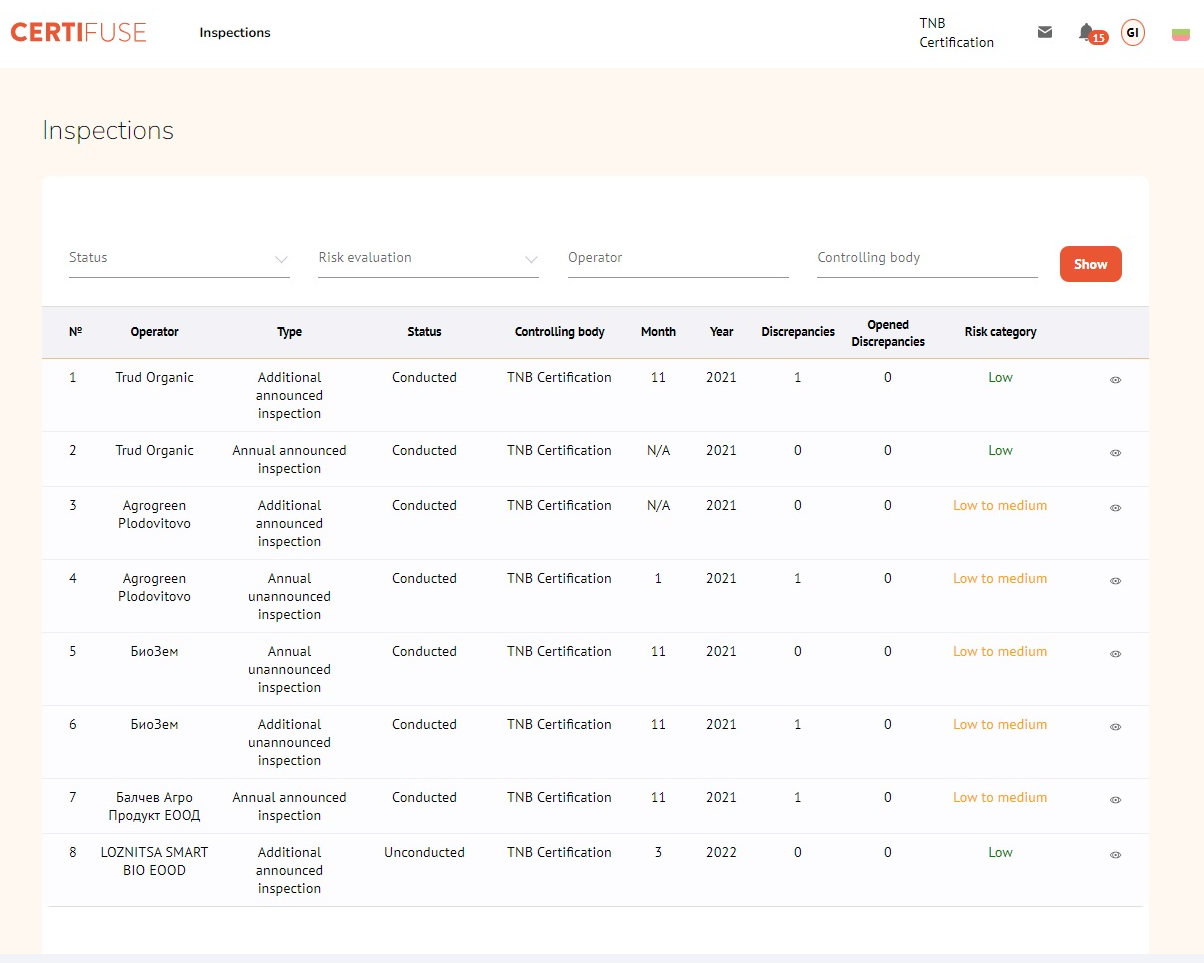Select TNB Certification in header
1204x963 pixels.
[956, 33]
